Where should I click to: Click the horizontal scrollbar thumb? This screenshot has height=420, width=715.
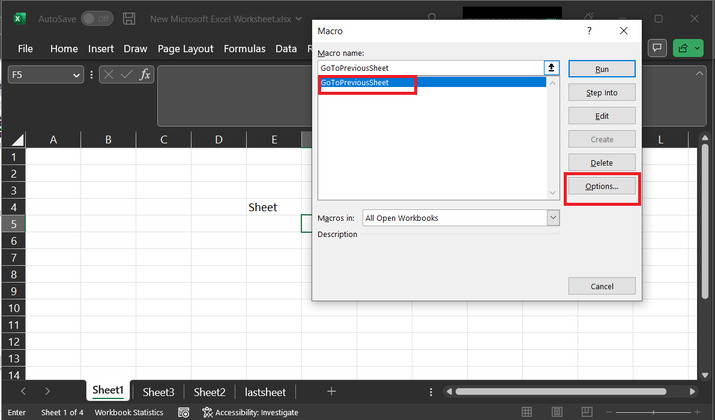(560, 391)
